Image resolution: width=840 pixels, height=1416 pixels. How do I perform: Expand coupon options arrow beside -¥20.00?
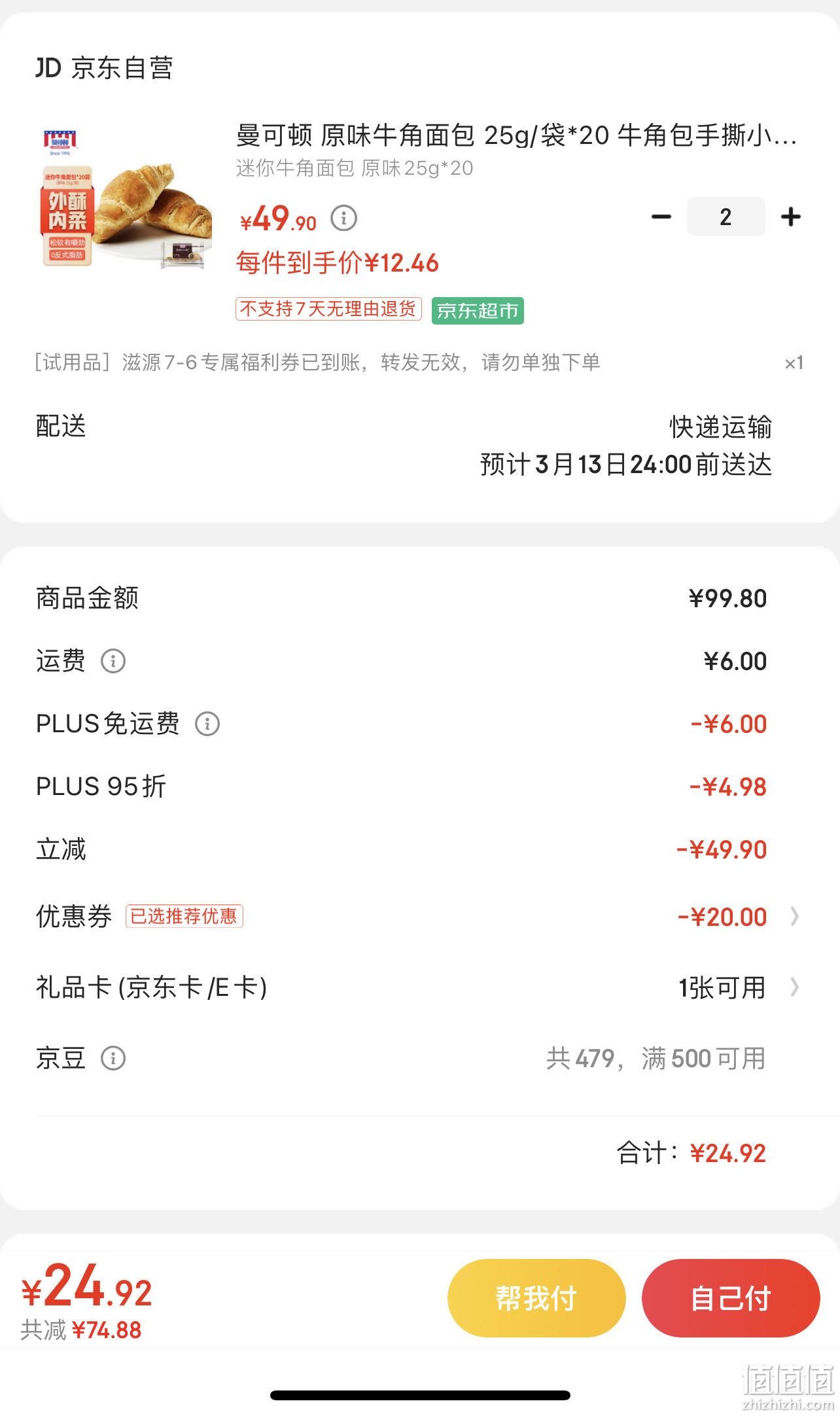pos(794,917)
